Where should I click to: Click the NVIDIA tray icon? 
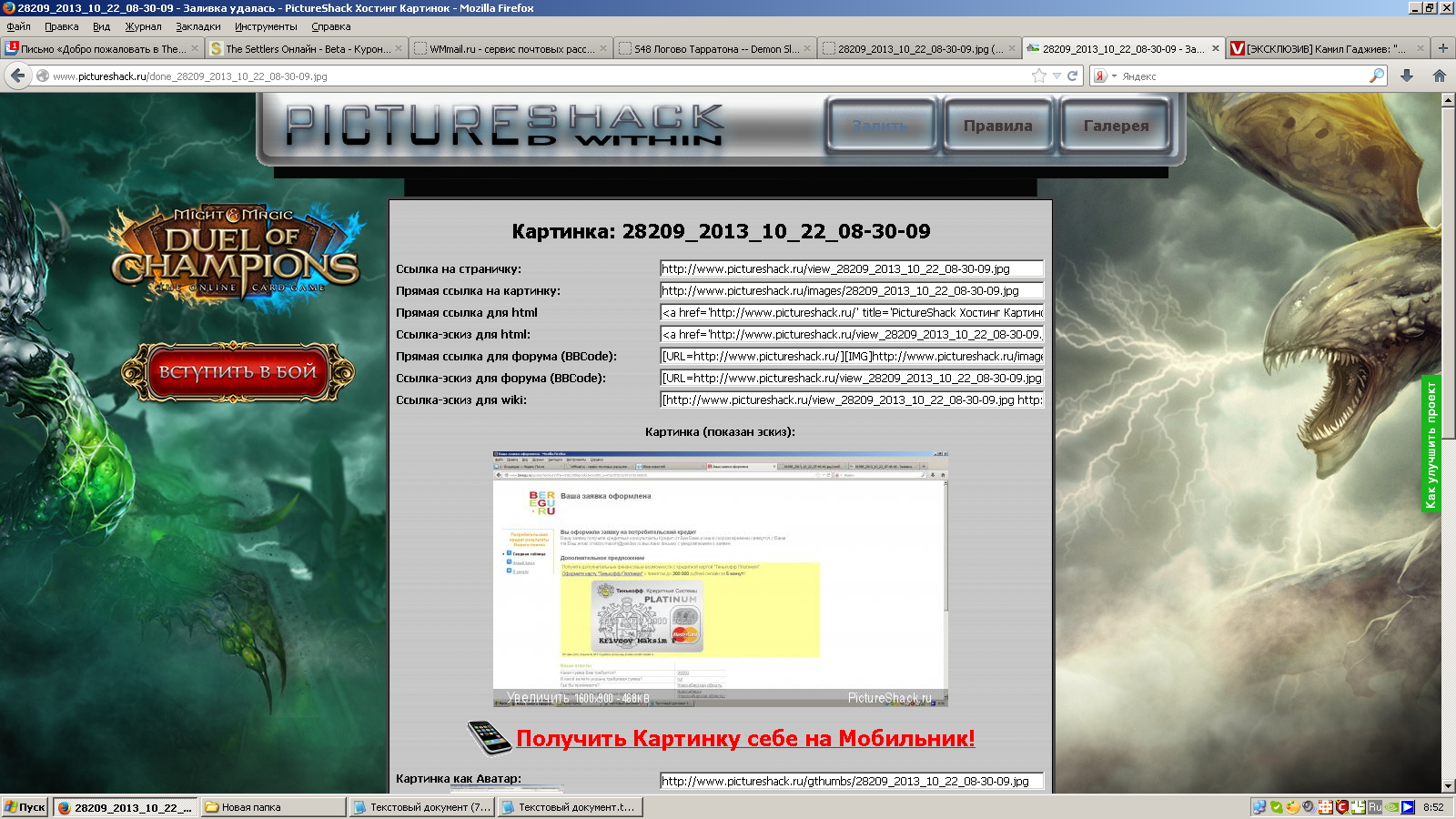click(1391, 807)
